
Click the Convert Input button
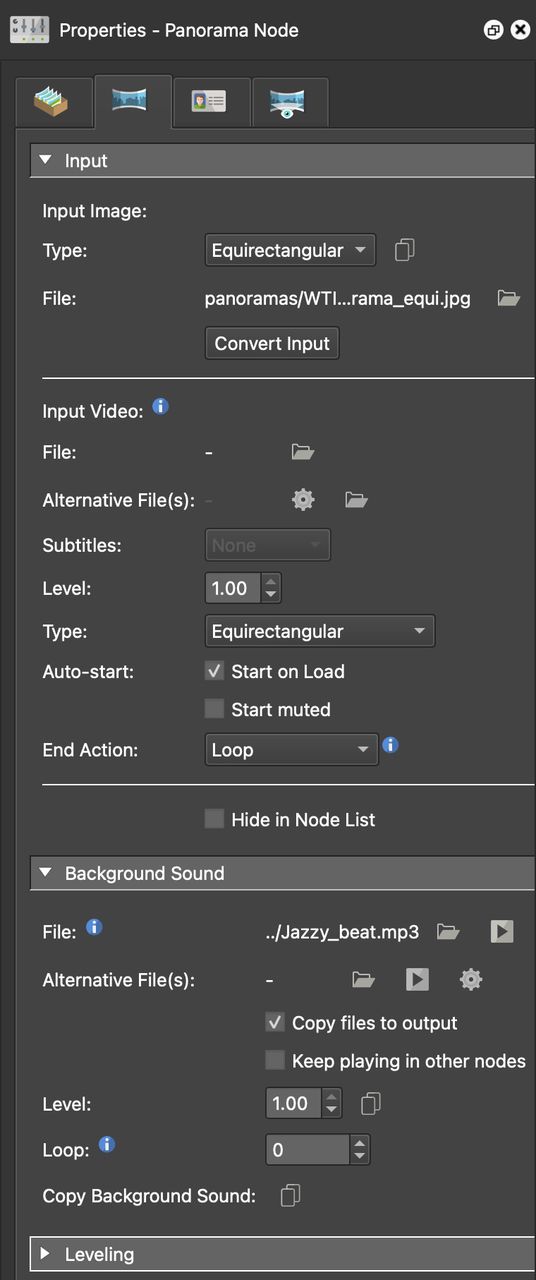click(x=272, y=343)
